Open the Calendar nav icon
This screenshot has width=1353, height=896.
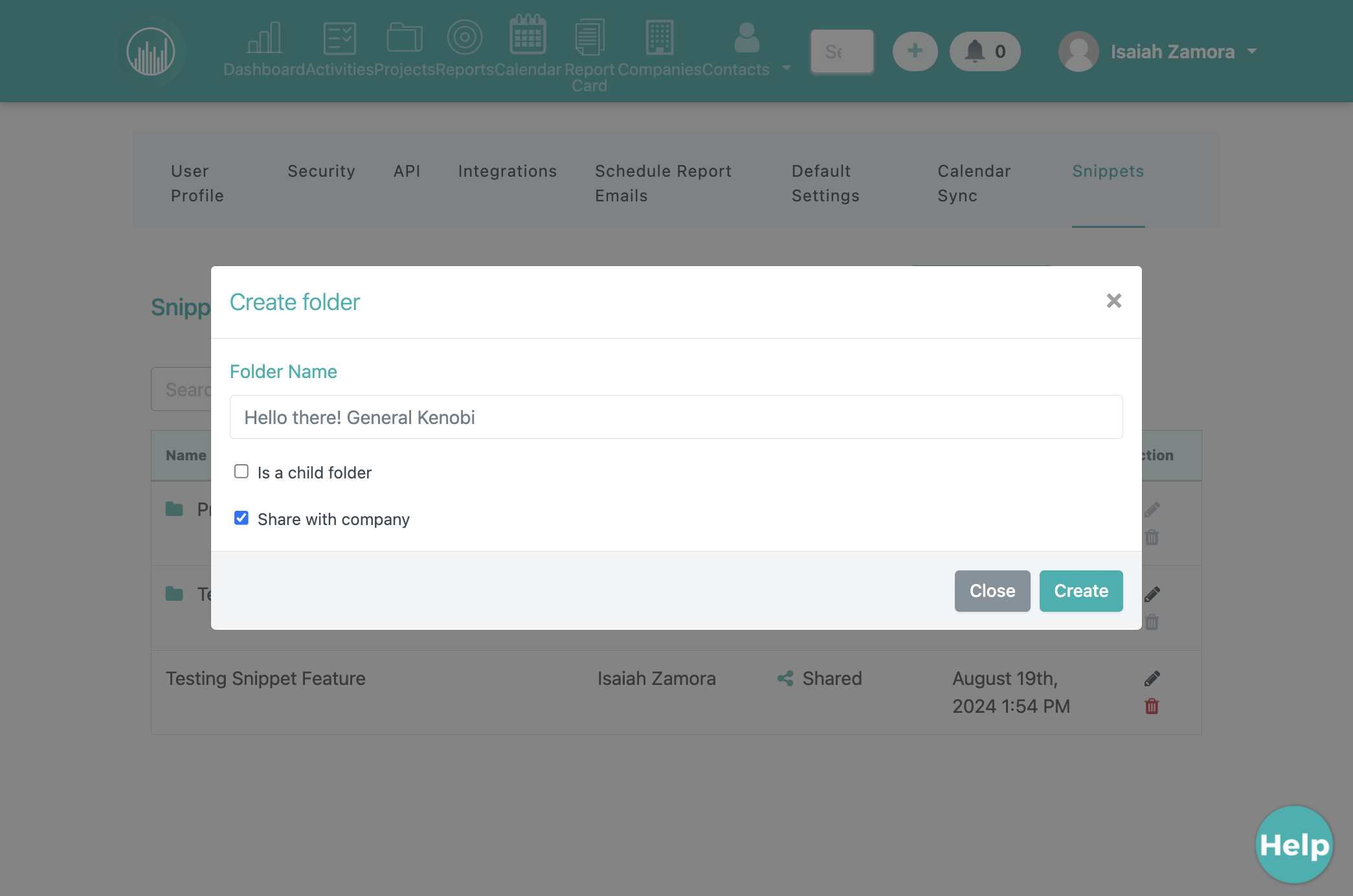tap(528, 35)
